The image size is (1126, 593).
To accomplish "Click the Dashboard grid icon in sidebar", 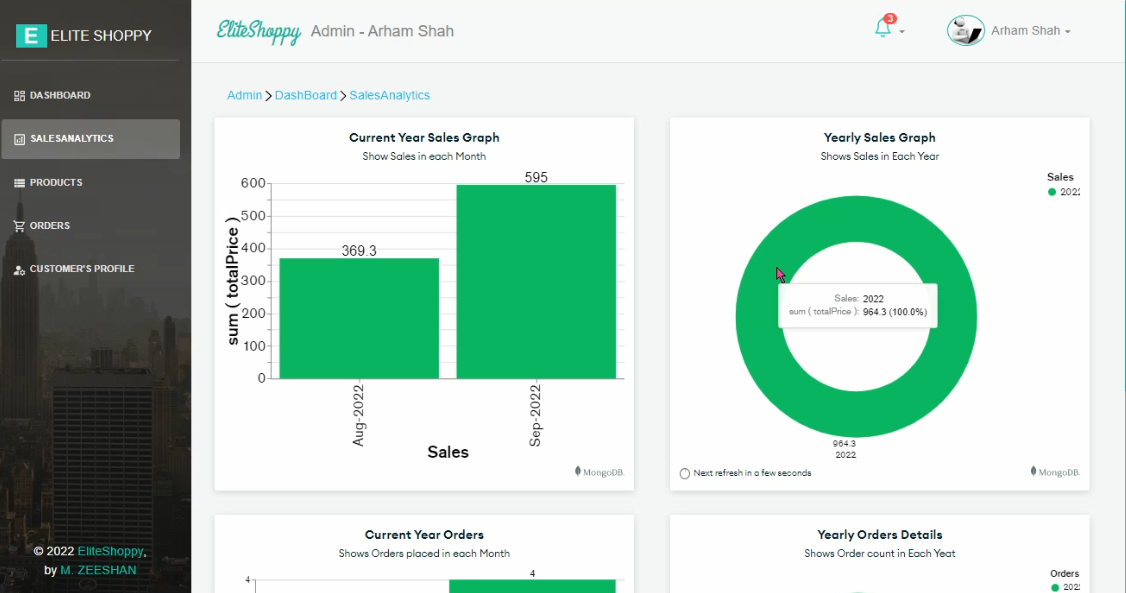I will point(19,95).
